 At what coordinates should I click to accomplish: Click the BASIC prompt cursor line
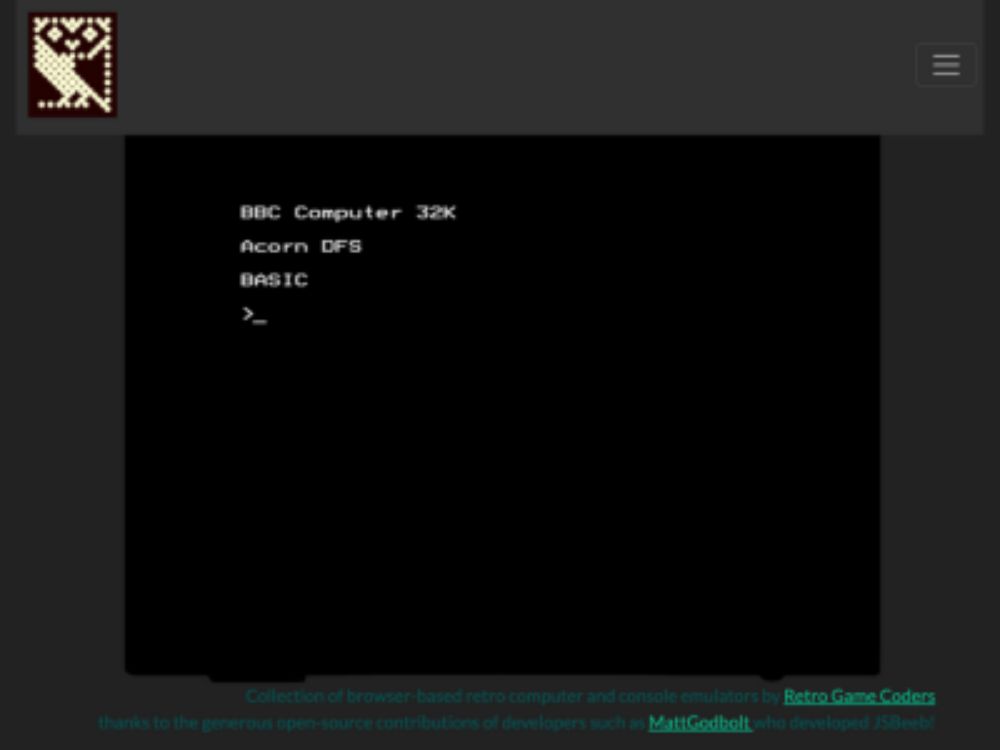(x=254, y=314)
